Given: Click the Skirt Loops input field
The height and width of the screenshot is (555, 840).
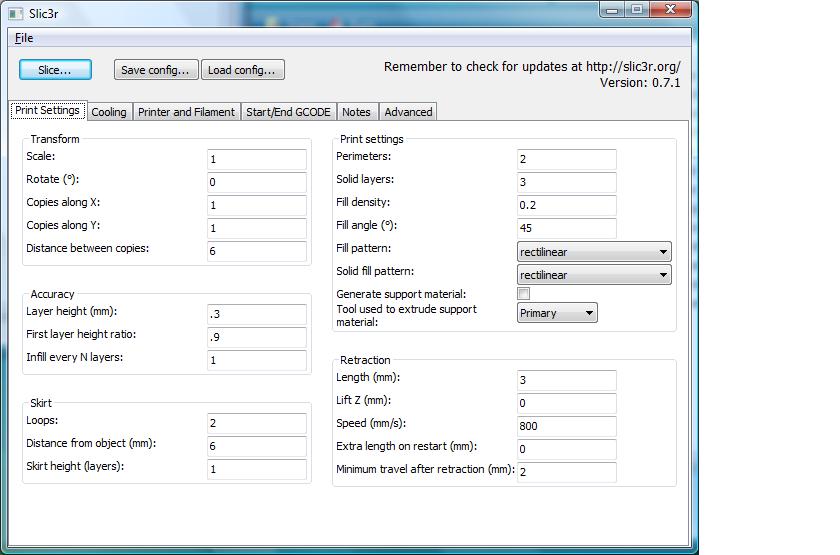Looking at the screenshot, I should click(x=257, y=424).
